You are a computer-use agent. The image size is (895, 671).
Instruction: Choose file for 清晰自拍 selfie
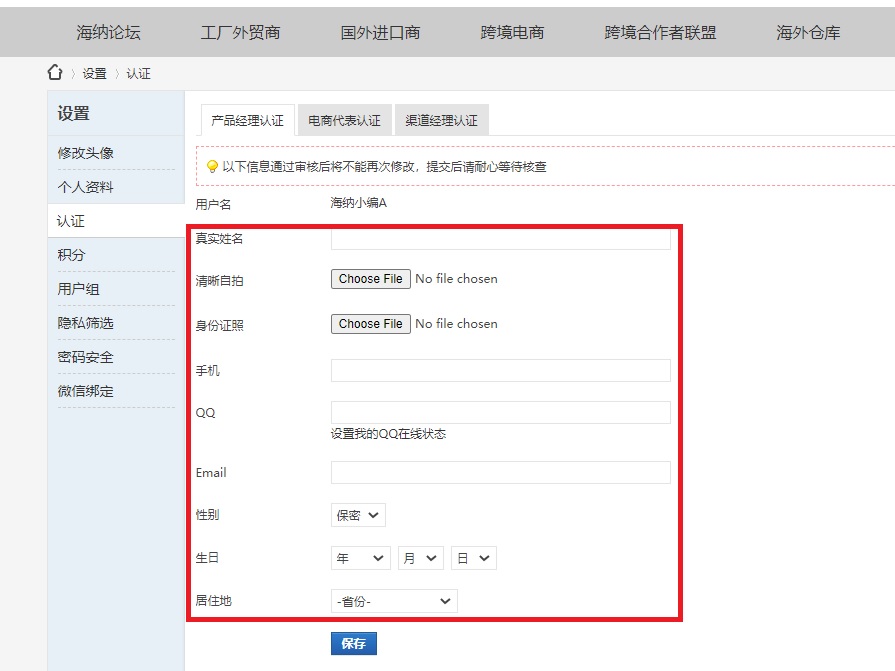[x=370, y=279]
